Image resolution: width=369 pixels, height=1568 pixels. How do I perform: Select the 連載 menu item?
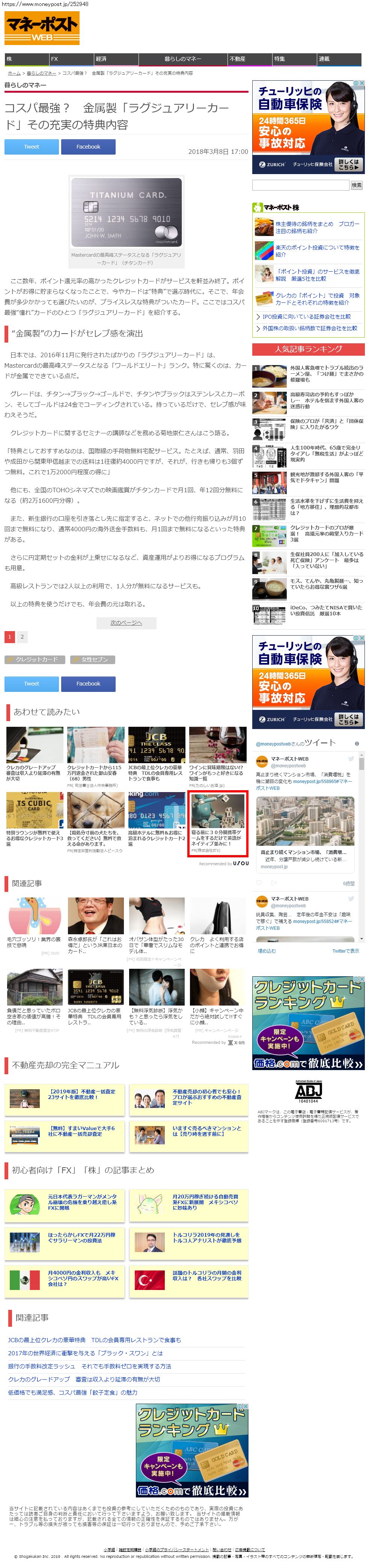coord(339,59)
